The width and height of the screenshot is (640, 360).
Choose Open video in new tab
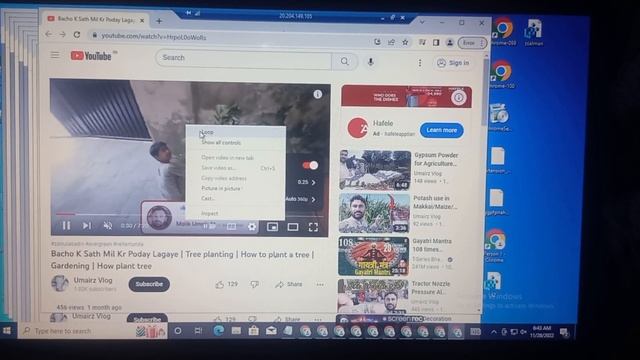click(236, 158)
